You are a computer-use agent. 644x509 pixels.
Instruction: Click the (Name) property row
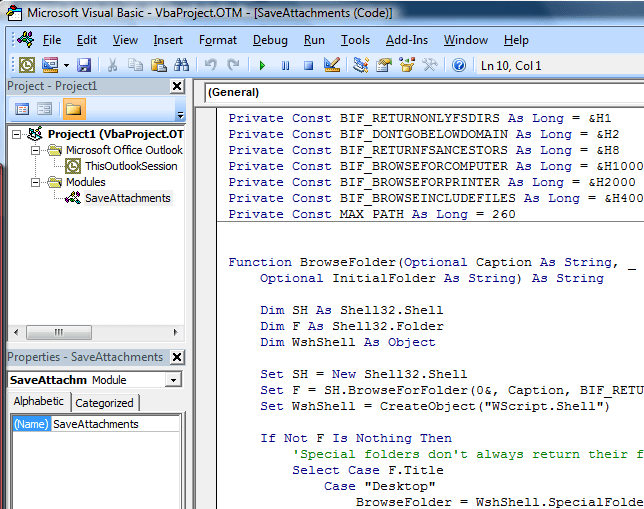click(x=96, y=424)
